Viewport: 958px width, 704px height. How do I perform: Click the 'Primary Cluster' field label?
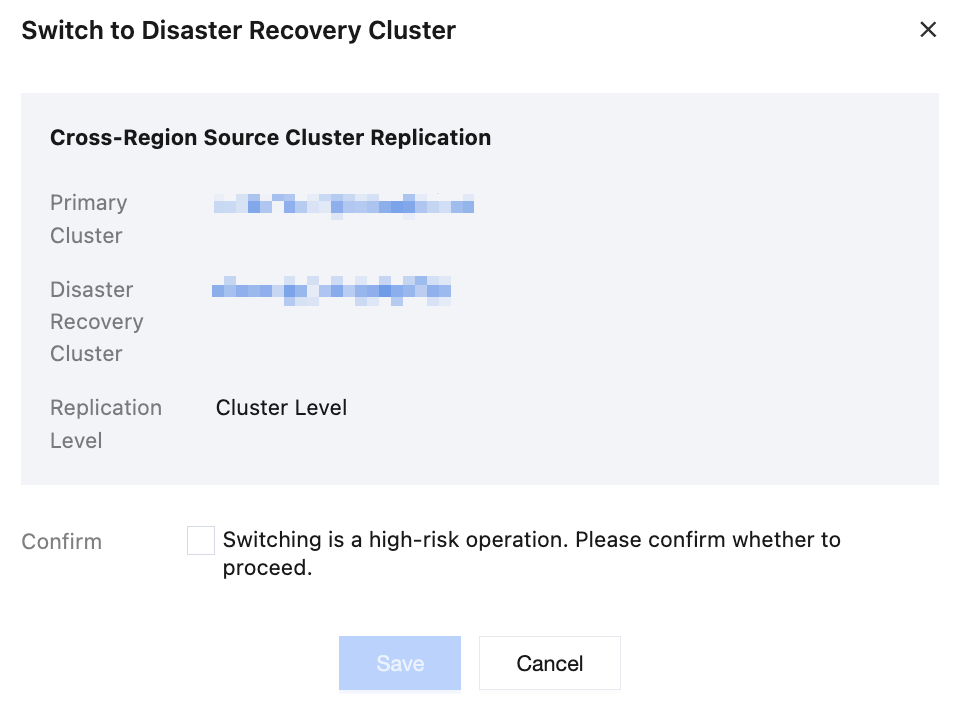(x=89, y=219)
